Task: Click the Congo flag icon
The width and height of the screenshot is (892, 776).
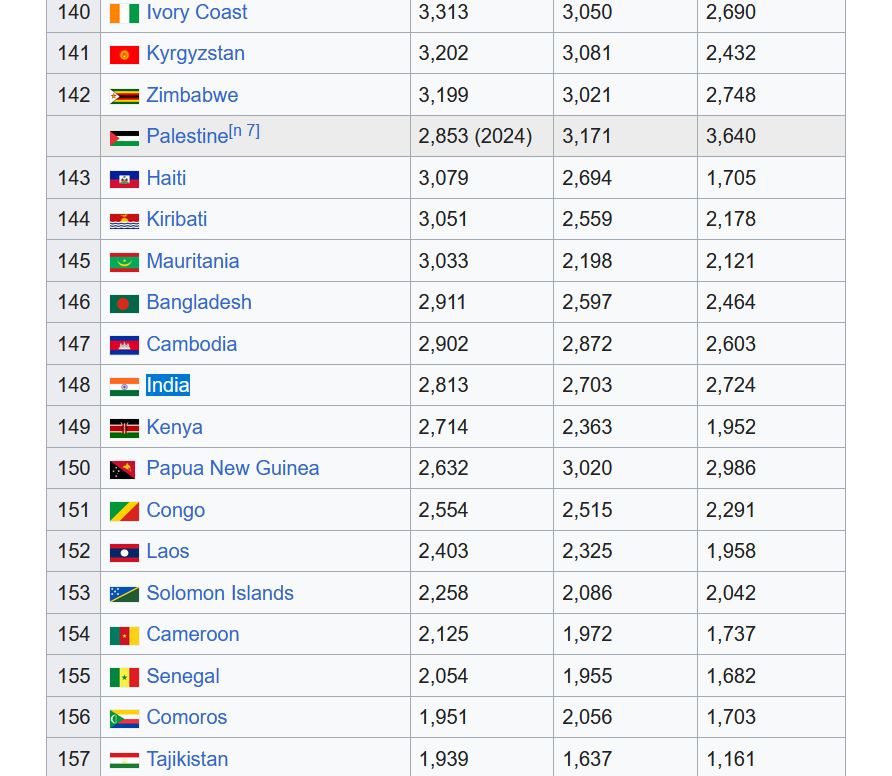Action: point(124,512)
